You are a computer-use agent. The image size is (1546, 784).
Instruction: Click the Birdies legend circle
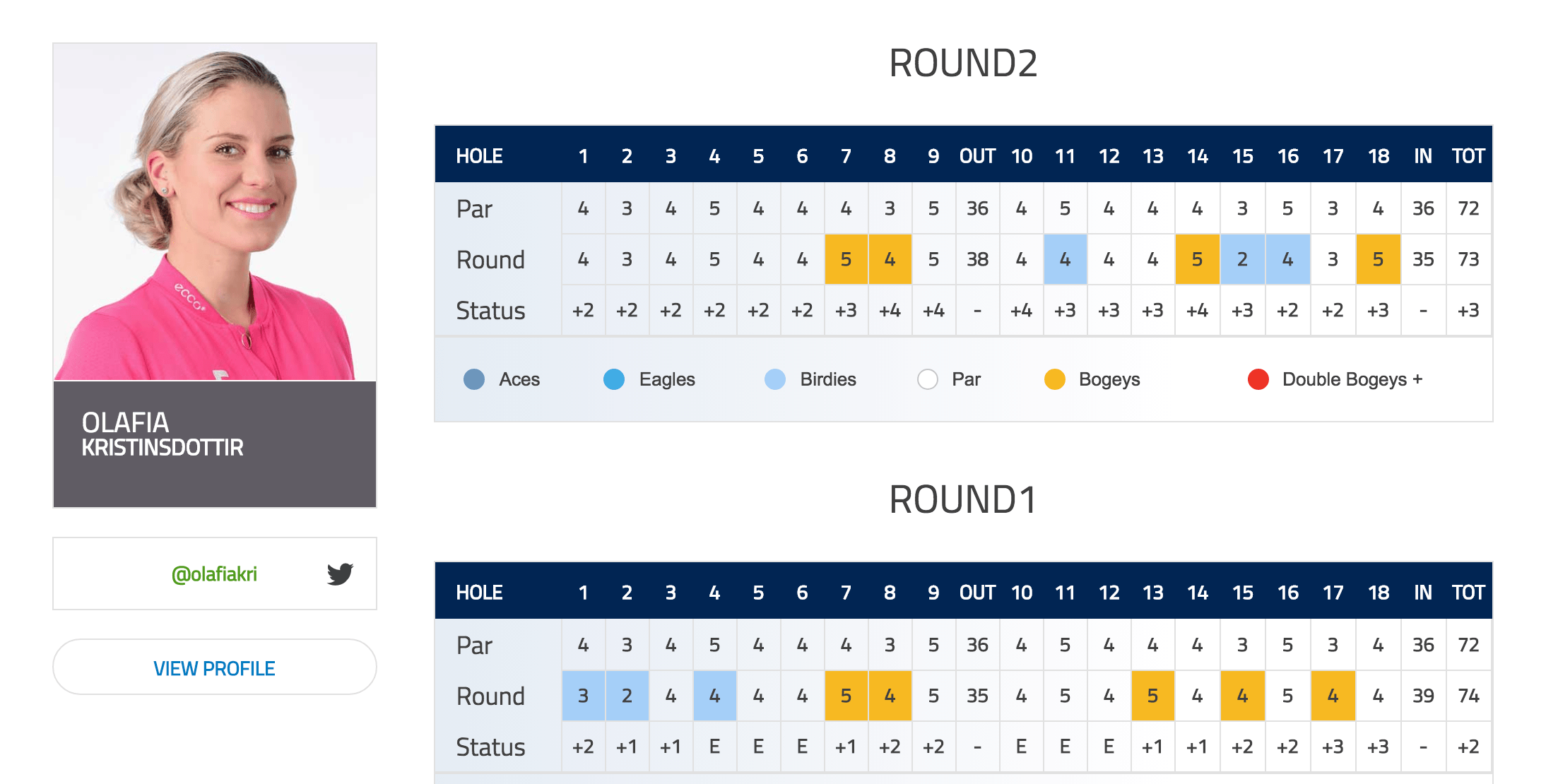pyautogui.click(x=775, y=379)
